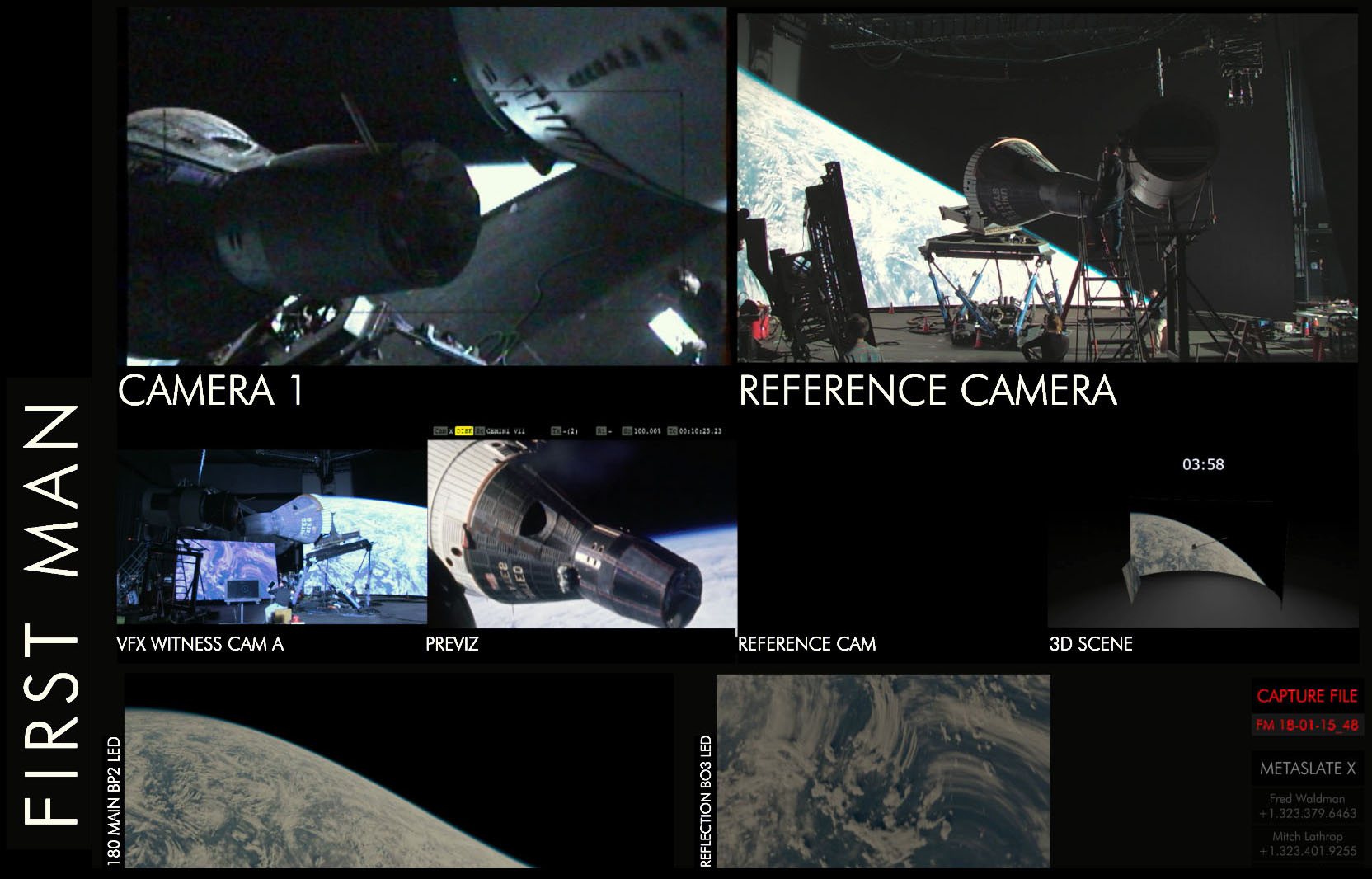Viewport: 1372px width, 879px height.
Task: Select the 180 Main BP2 LED feed
Action: (x=399, y=771)
